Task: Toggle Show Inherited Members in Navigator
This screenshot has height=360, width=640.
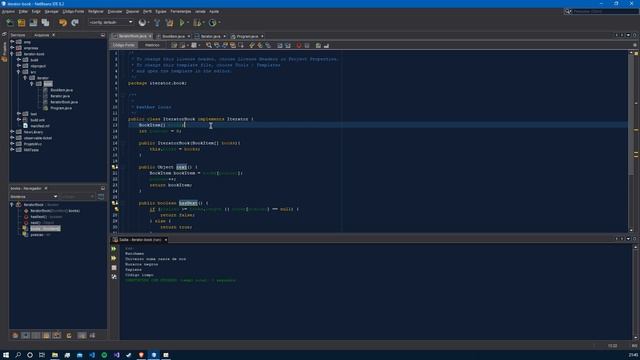Action: [x=15, y=335]
